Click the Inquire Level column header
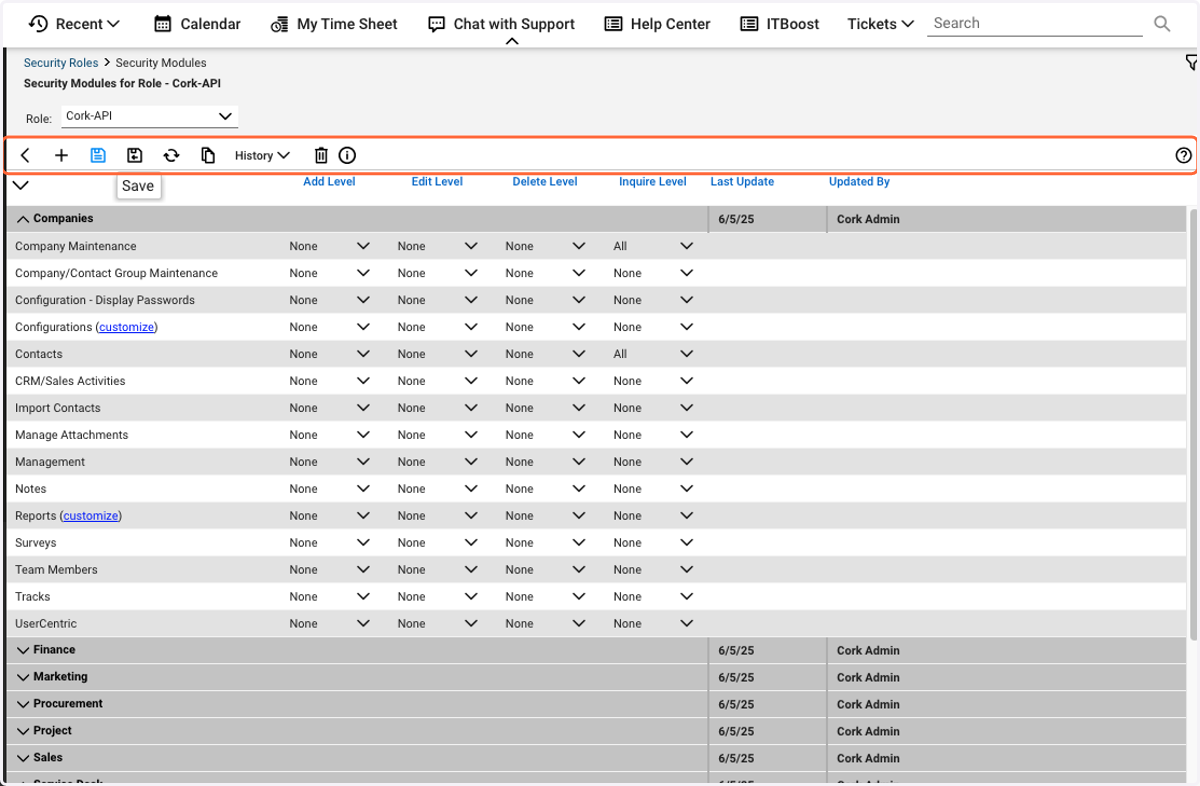This screenshot has width=1200, height=786. (653, 182)
